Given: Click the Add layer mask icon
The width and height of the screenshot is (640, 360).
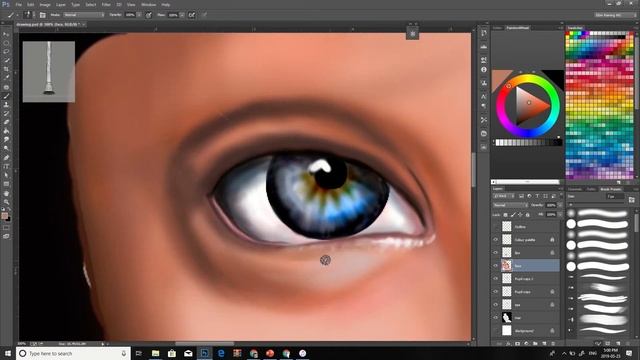Looking at the screenshot, I should (x=518, y=344).
